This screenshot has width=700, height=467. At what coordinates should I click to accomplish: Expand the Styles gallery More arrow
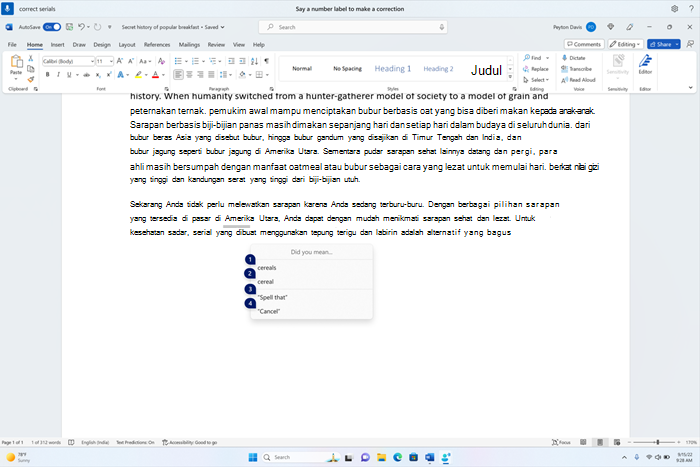(510, 77)
